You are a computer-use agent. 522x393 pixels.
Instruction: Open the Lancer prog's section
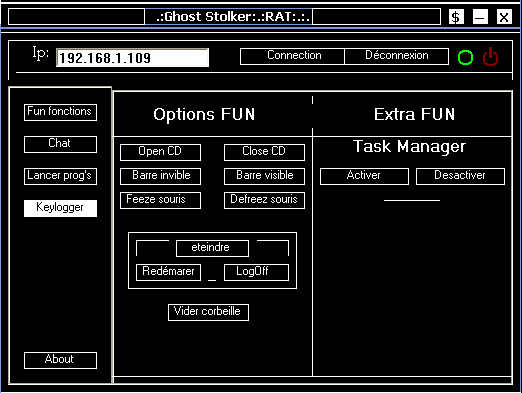pos(60,176)
